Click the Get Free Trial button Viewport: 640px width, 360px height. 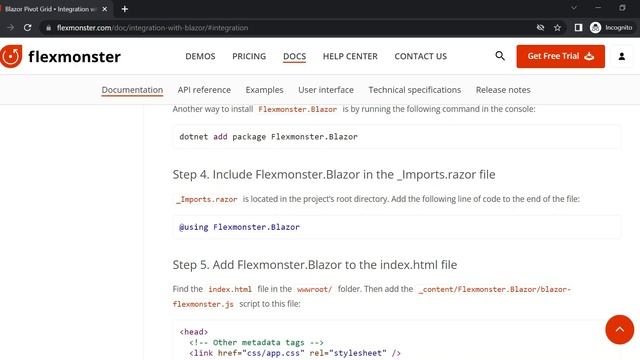pos(560,56)
